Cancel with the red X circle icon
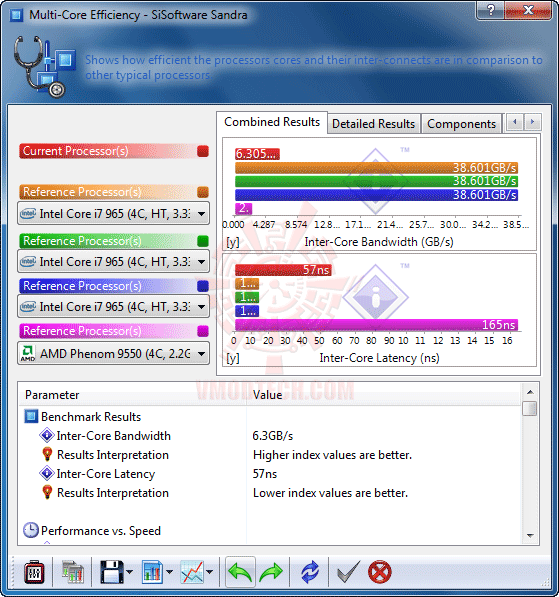The width and height of the screenshot is (559, 597). pos(380,571)
